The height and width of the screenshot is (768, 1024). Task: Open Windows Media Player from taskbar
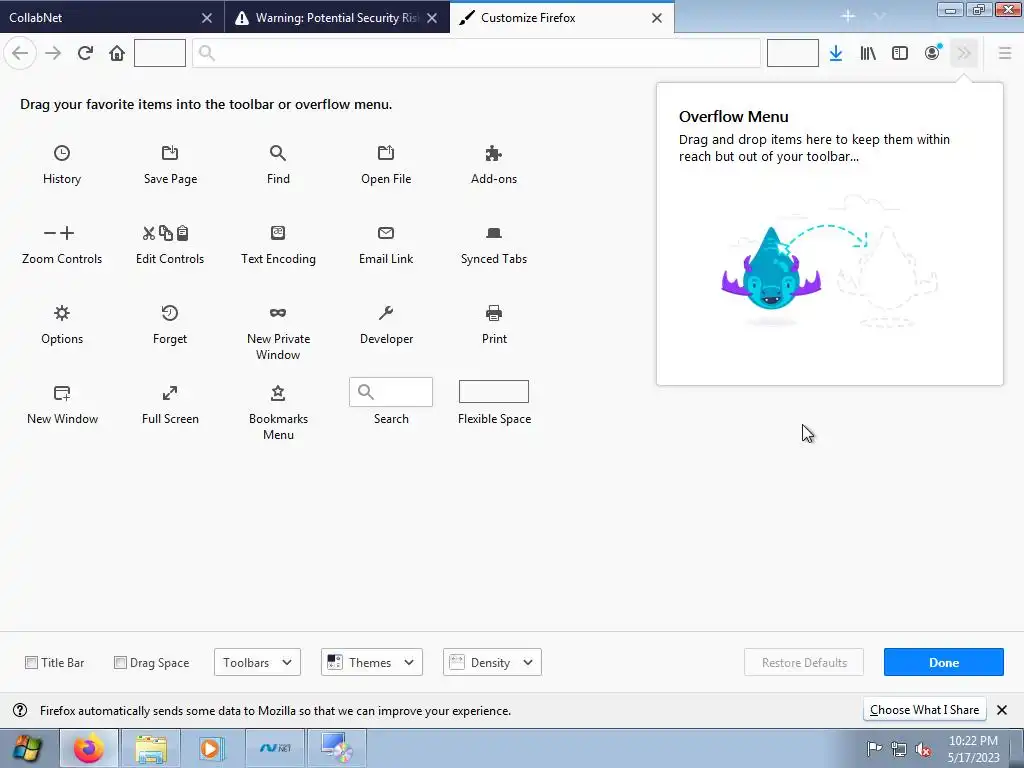point(212,748)
